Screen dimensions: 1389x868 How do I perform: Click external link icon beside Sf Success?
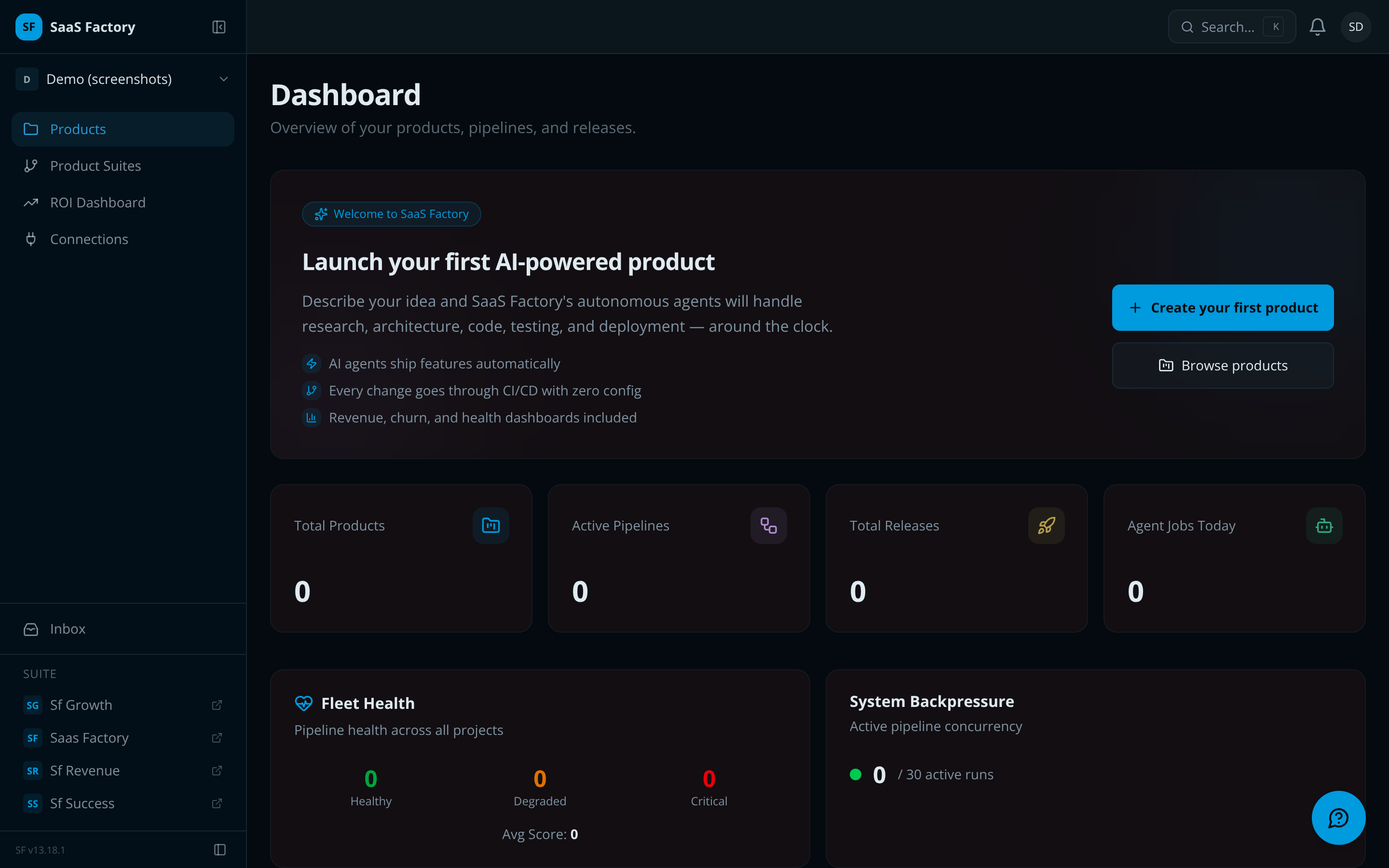tap(217, 803)
